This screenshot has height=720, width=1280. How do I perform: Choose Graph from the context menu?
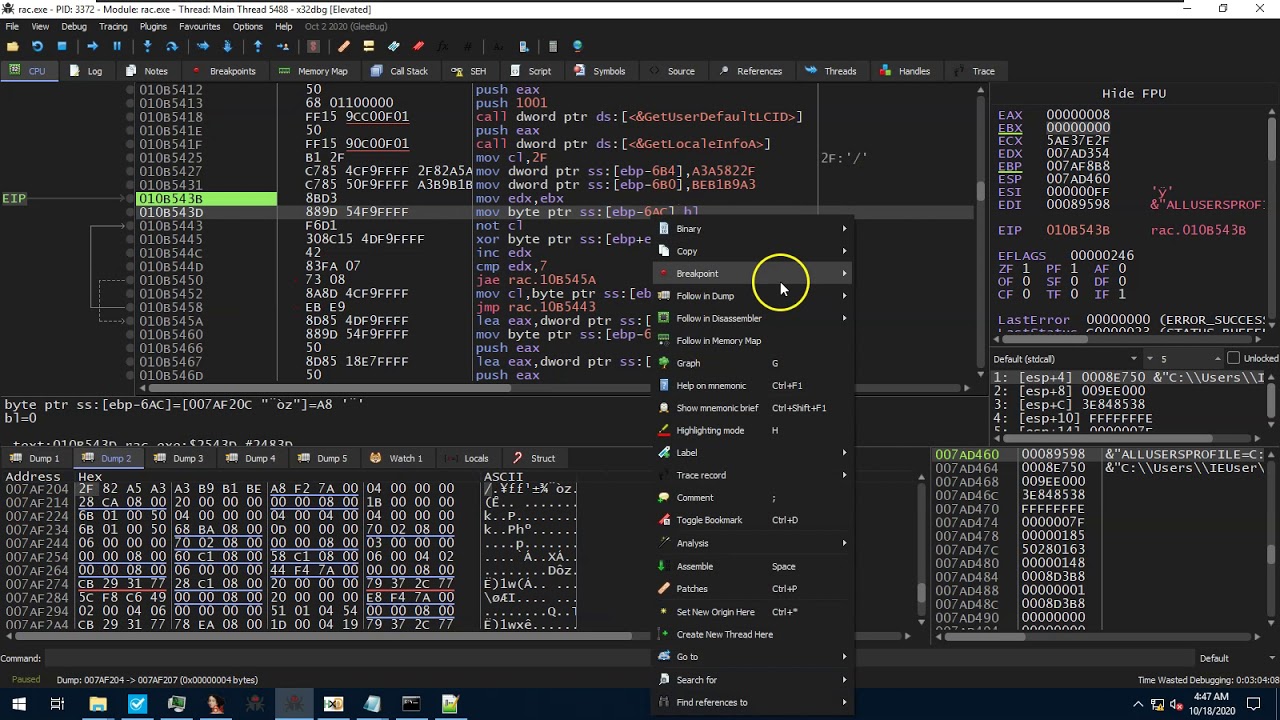point(753,363)
